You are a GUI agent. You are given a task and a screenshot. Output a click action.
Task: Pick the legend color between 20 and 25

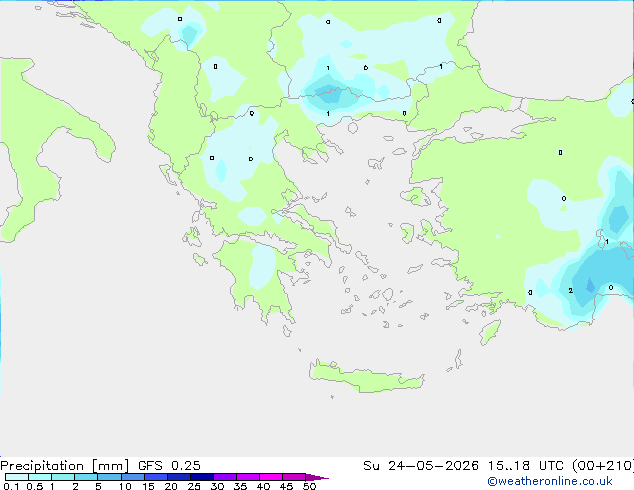(x=178, y=477)
